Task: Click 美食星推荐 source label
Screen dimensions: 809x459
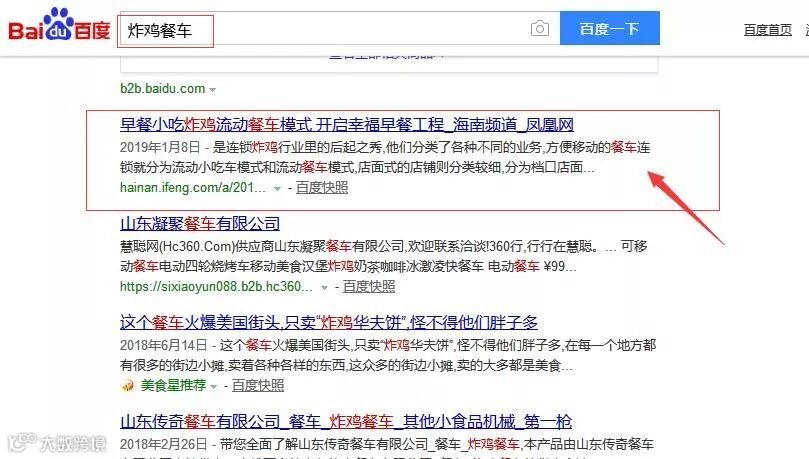Action: (173, 385)
